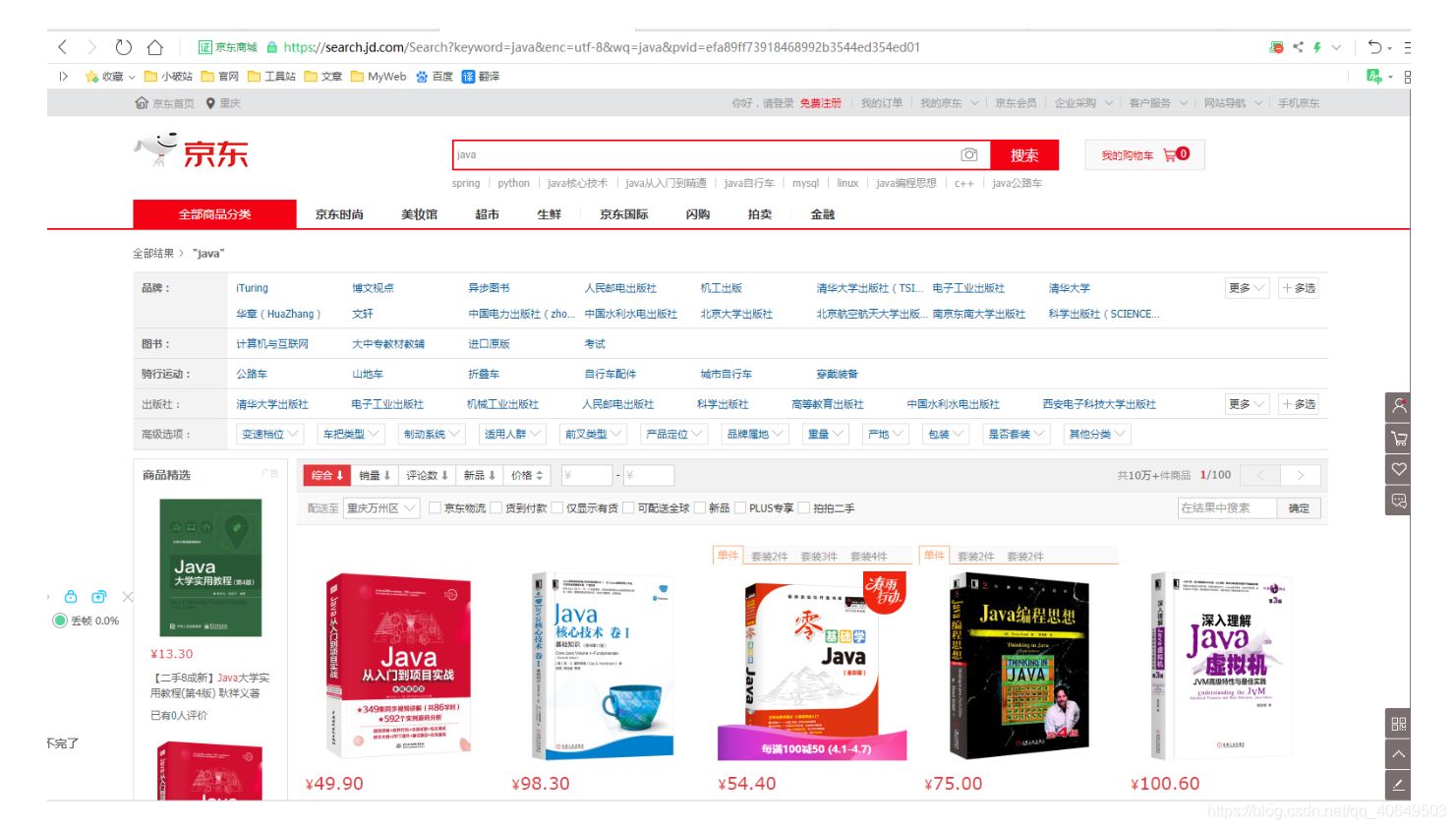Viewport: 1456px width, 829px height.
Task: Open the 适用人群 dropdown
Action: 511,434
